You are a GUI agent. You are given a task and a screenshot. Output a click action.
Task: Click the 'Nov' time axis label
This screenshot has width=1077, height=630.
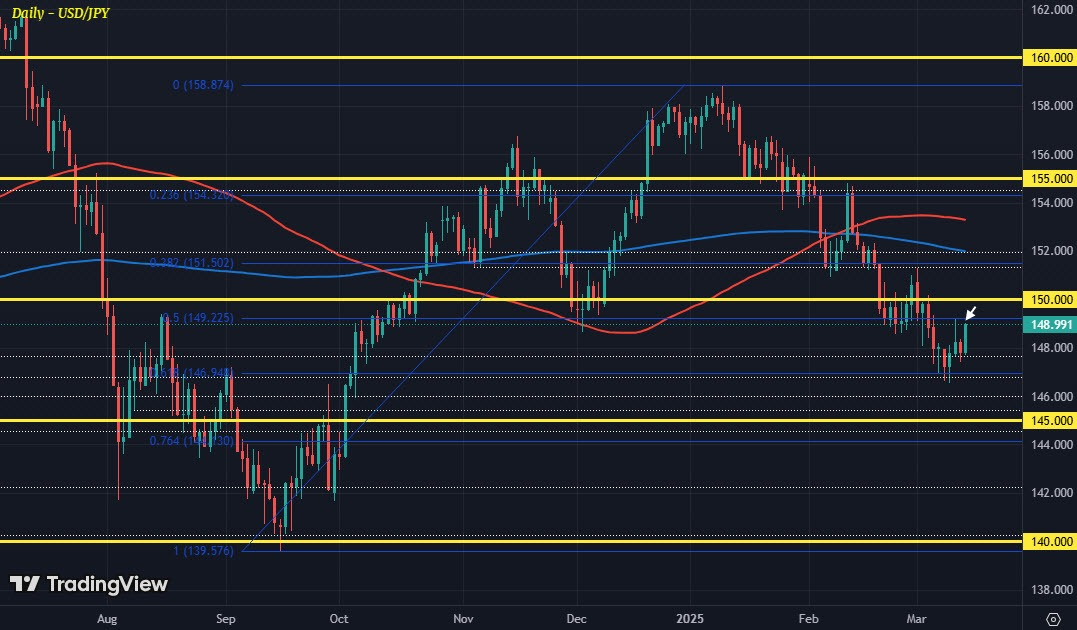pos(464,619)
